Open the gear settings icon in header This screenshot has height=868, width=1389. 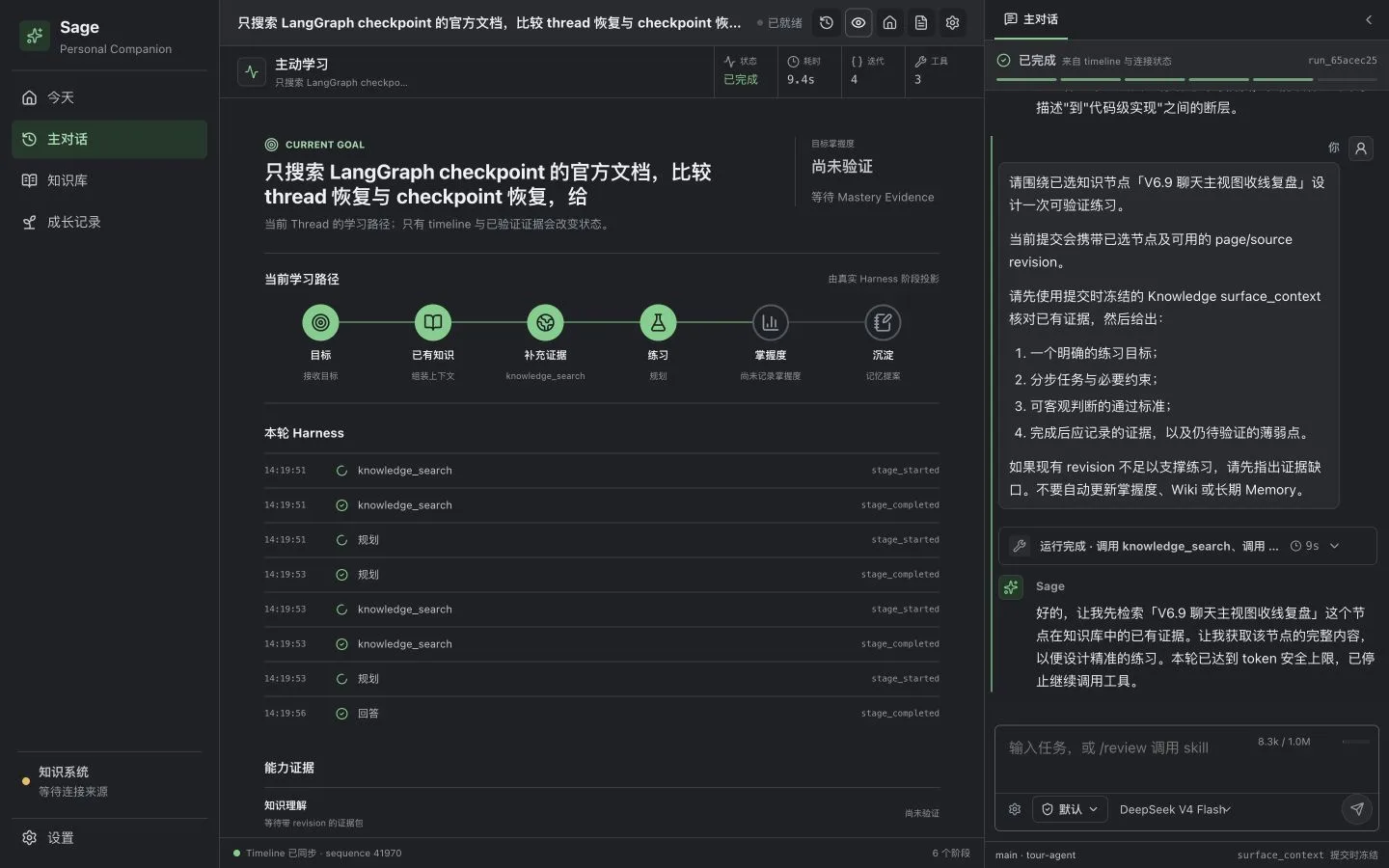(953, 22)
